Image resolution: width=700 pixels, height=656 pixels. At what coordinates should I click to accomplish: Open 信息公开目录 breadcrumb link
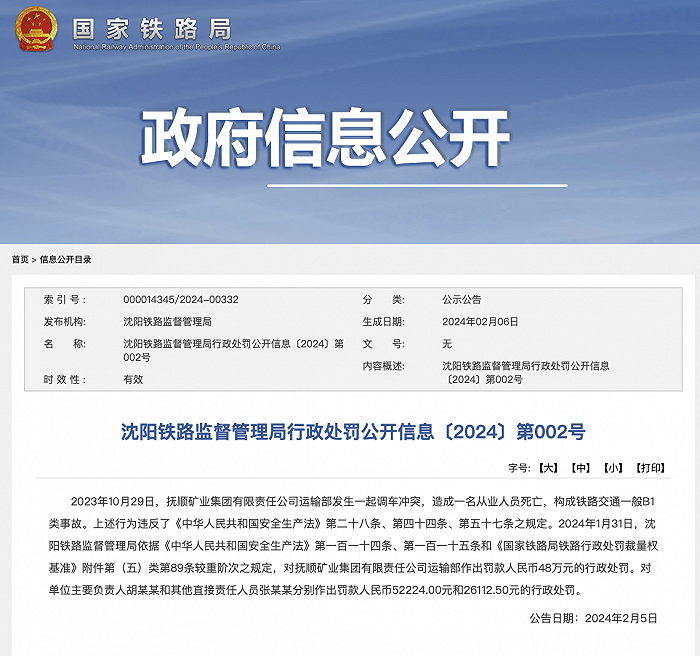[x=66, y=260]
